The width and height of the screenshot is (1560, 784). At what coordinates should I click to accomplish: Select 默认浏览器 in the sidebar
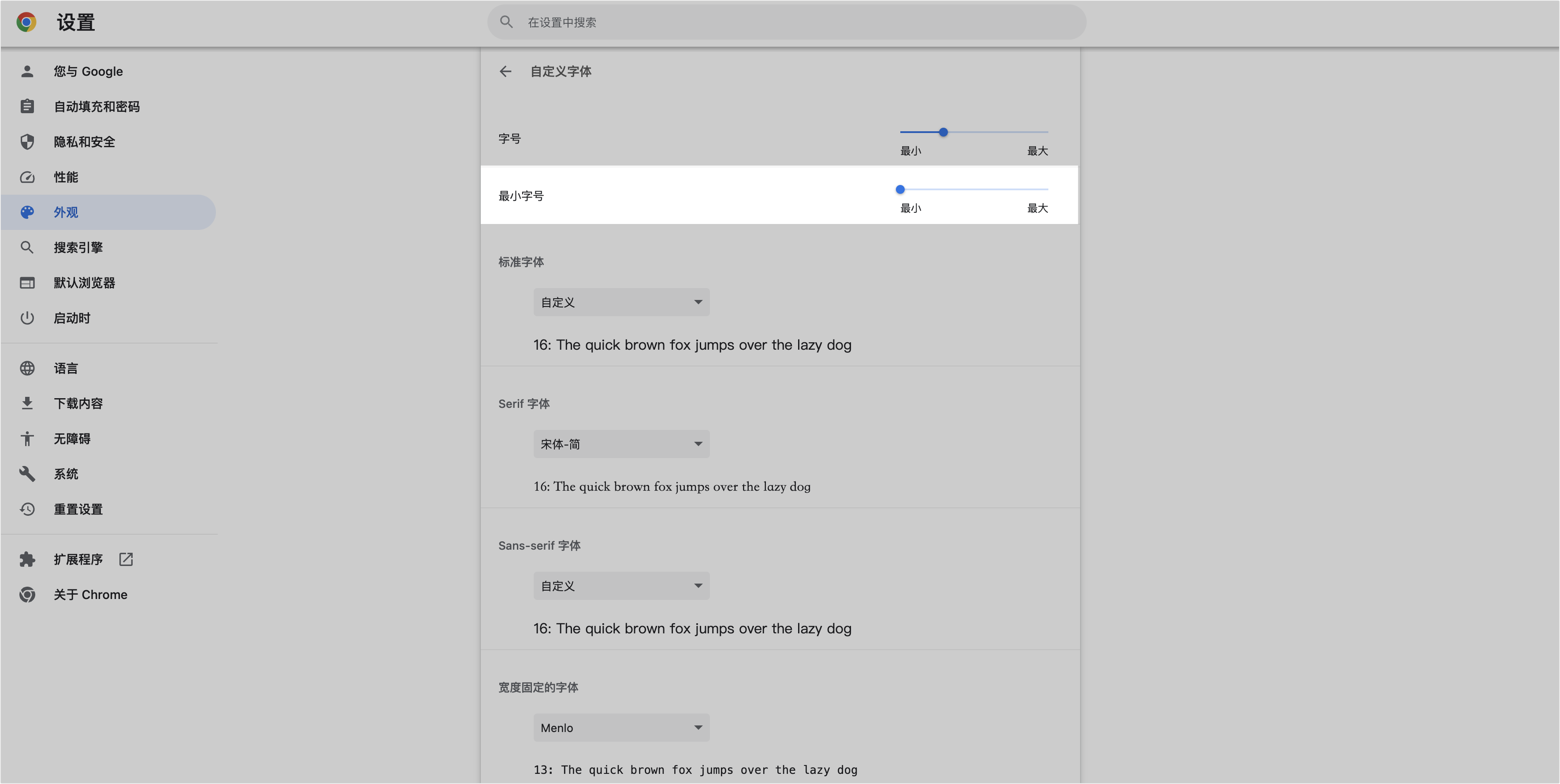84,283
